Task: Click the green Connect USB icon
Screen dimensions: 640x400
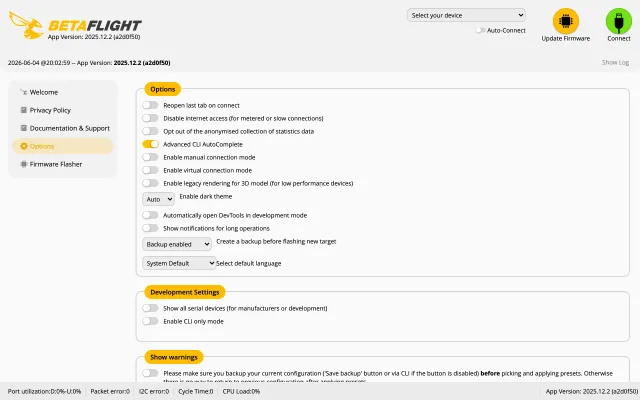Action: 618,21
